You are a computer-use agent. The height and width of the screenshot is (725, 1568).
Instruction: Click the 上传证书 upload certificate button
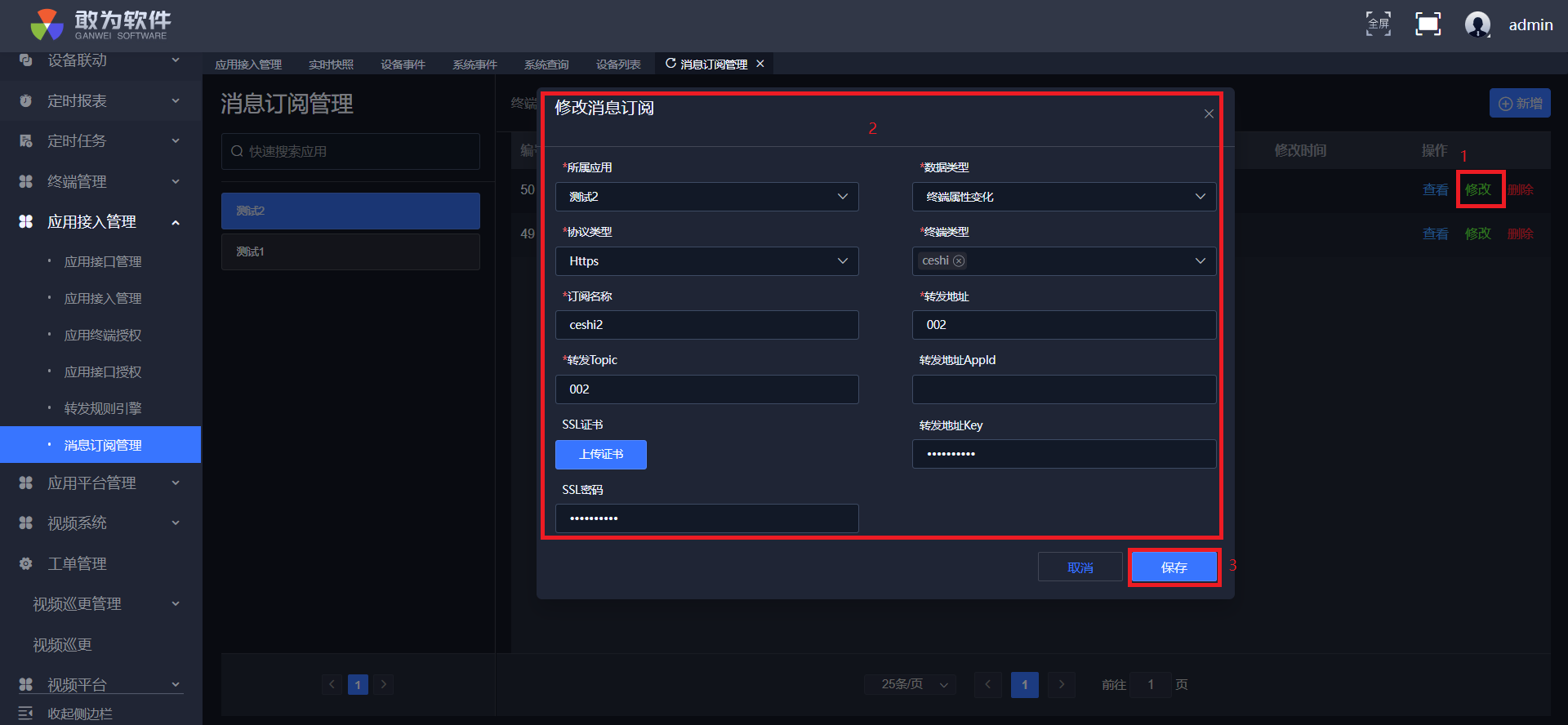pyautogui.click(x=601, y=455)
